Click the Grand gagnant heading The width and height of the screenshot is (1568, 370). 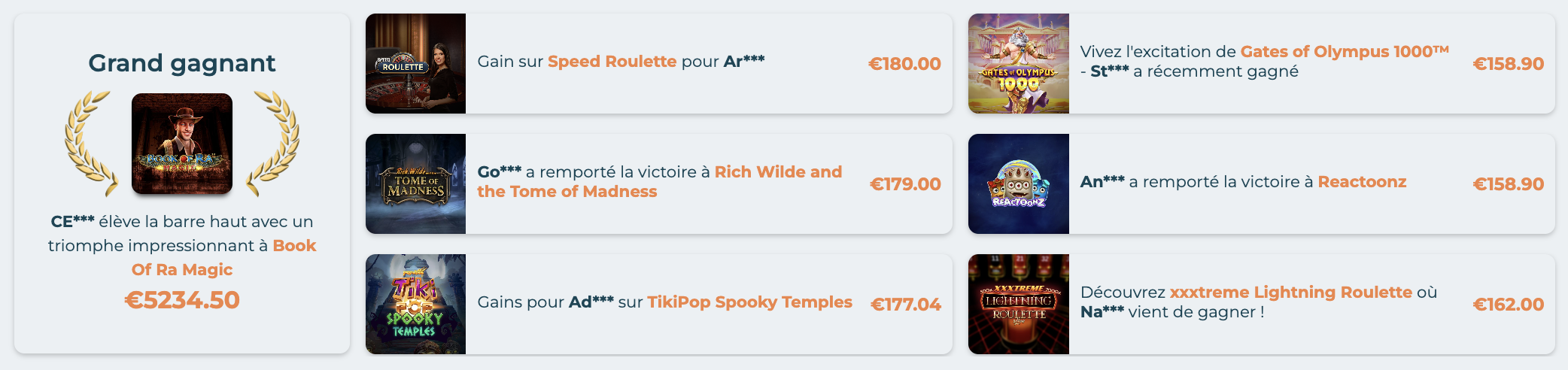[x=182, y=63]
